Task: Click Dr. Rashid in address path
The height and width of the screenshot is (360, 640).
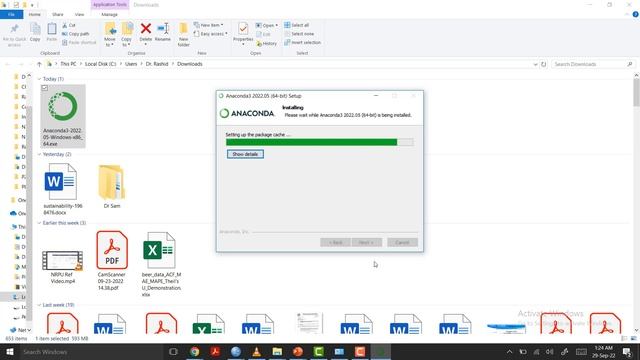Action: 157,64
